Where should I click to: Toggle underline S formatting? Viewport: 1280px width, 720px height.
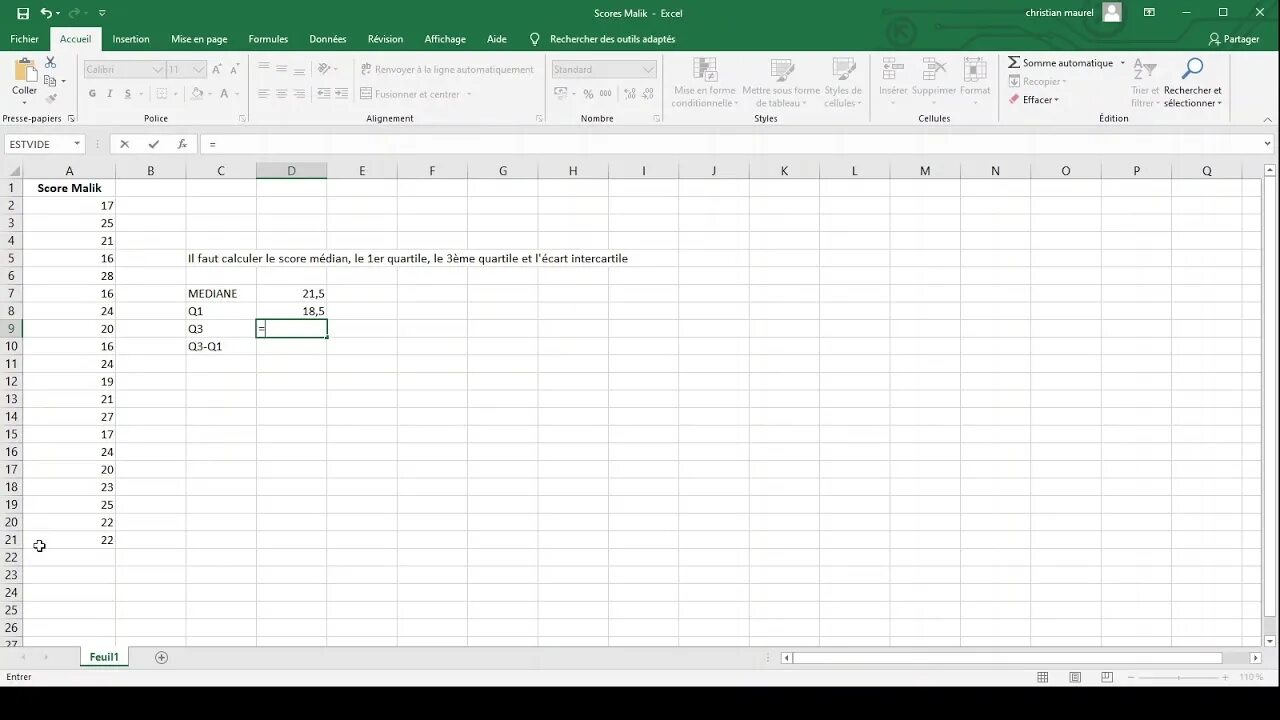click(x=127, y=94)
